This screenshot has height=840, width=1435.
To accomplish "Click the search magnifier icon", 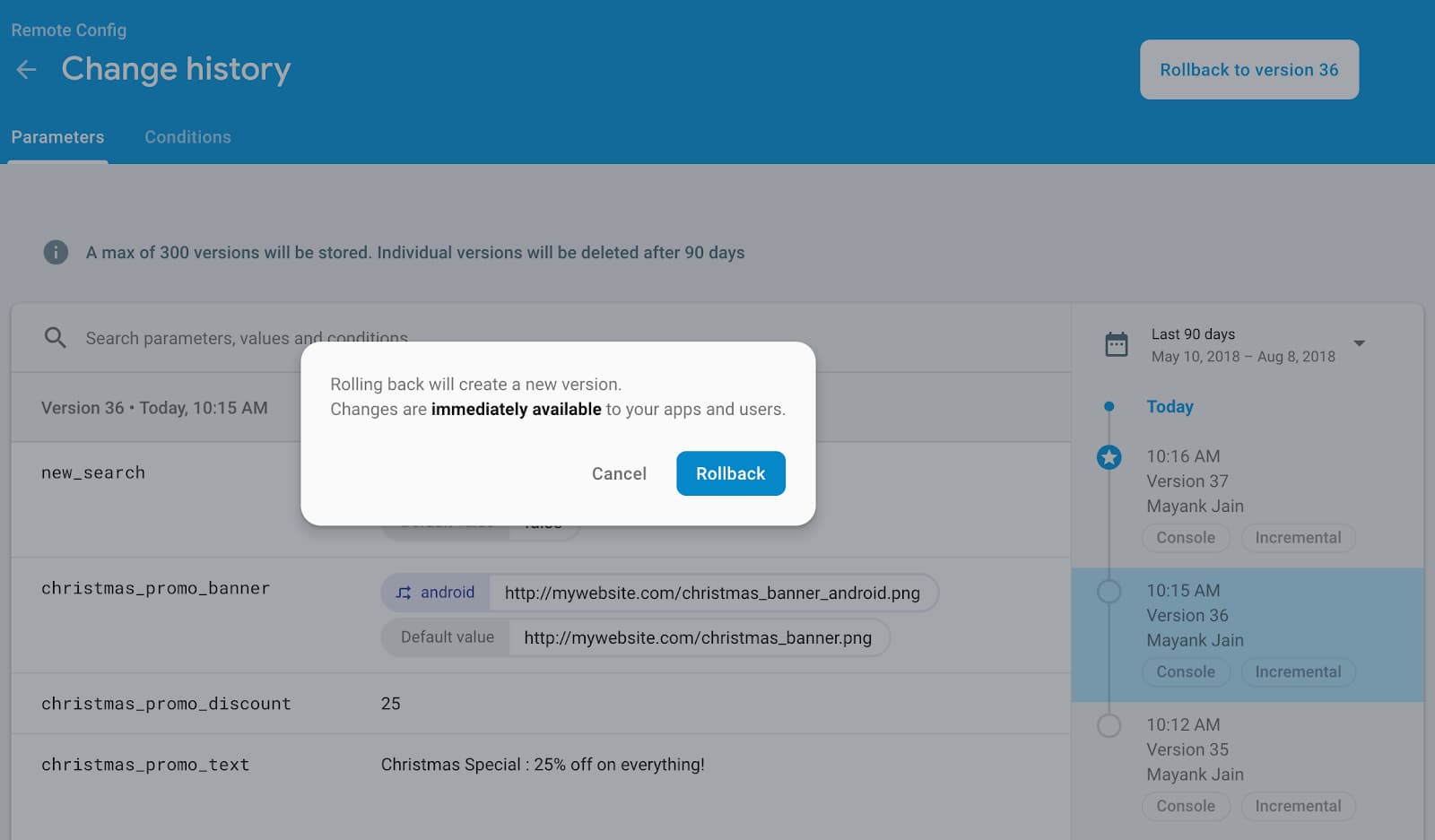I will pyautogui.click(x=56, y=338).
